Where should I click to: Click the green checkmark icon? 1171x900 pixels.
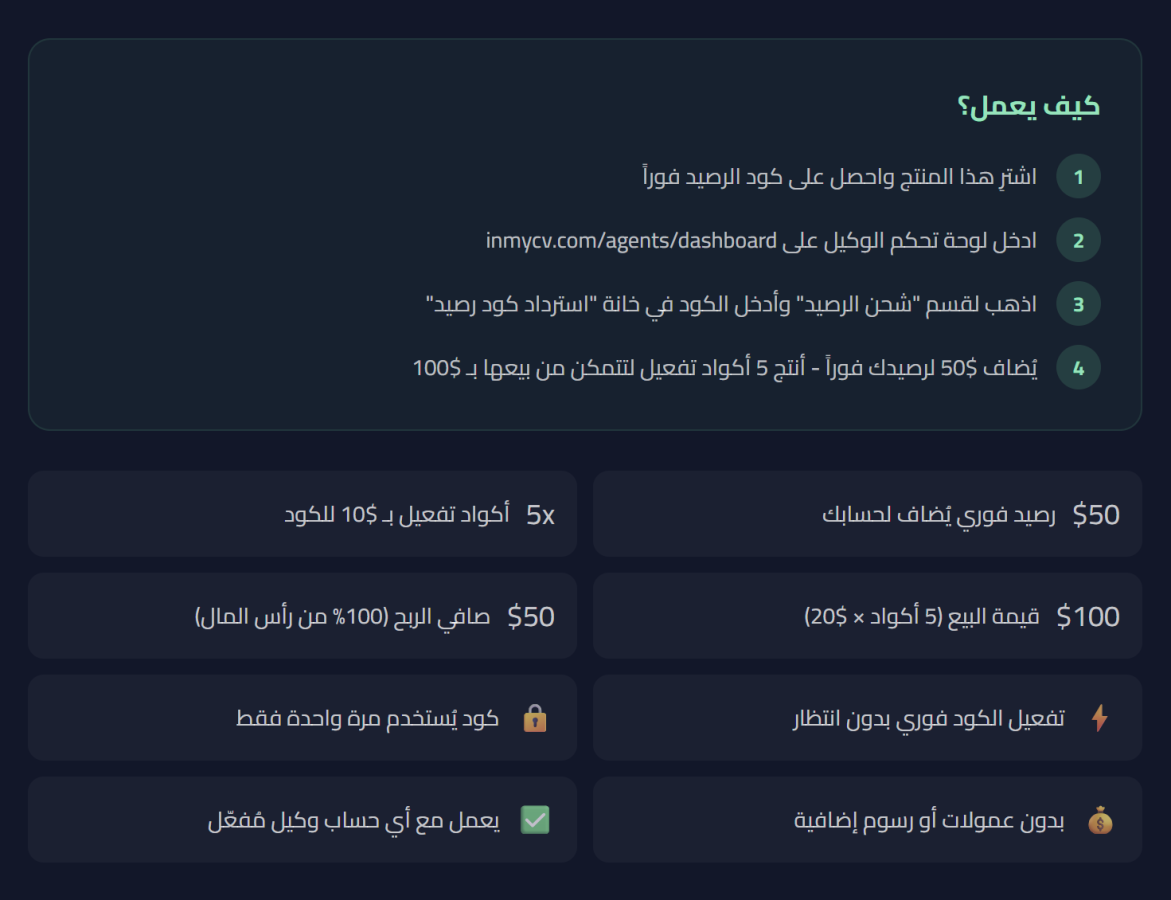535,821
